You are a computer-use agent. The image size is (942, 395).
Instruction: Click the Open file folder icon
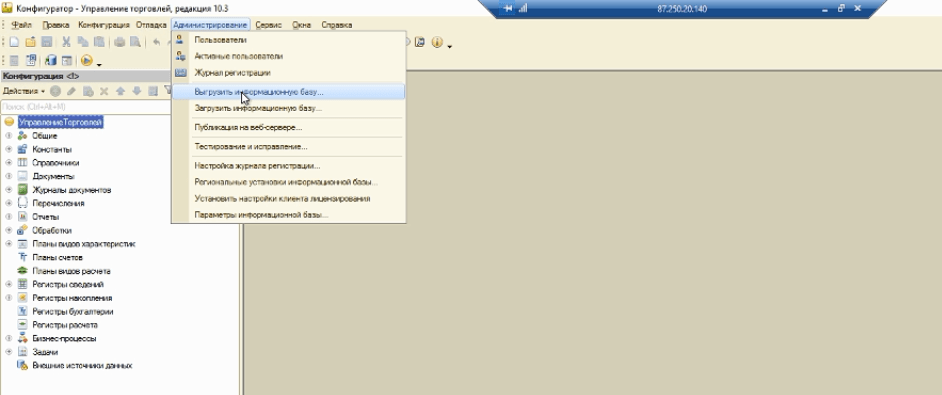[x=30, y=42]
